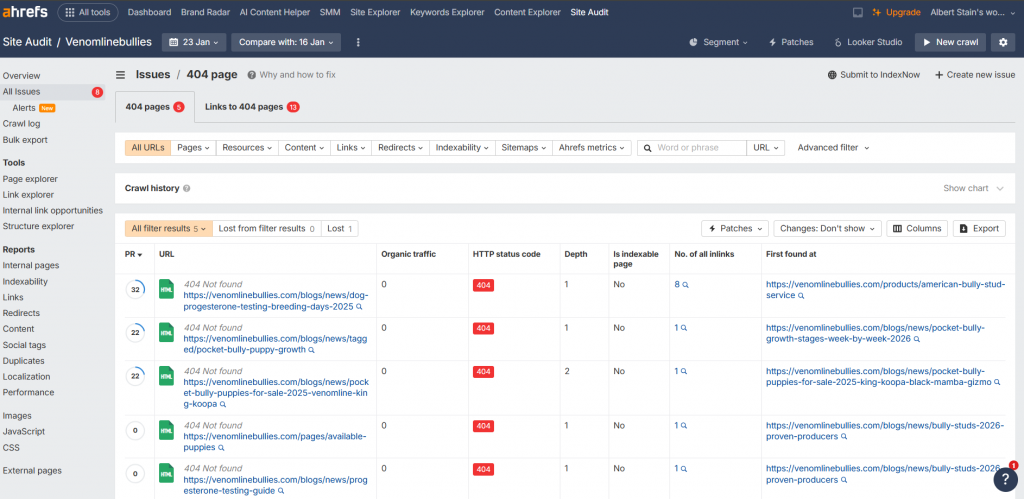The width and height of the screenshot is (1024, 499).
Task: Click the Why and how to fix help icon
Action: (x=251, y=74)
